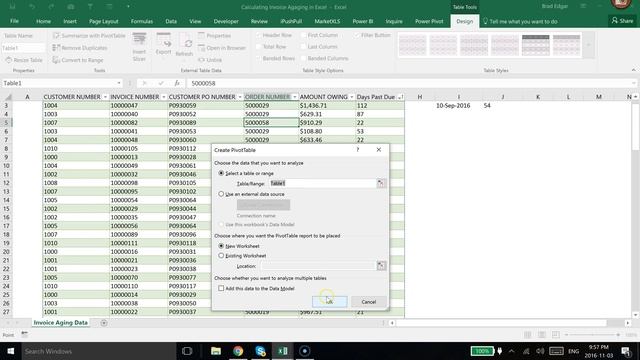Click the Insert Function fx icon
The image size is (640, 360).
(177, 83)
